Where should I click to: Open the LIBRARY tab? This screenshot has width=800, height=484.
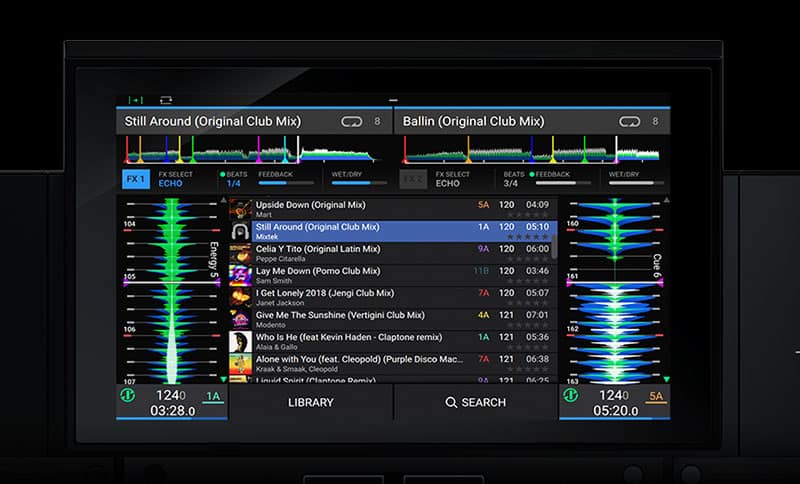310,402
